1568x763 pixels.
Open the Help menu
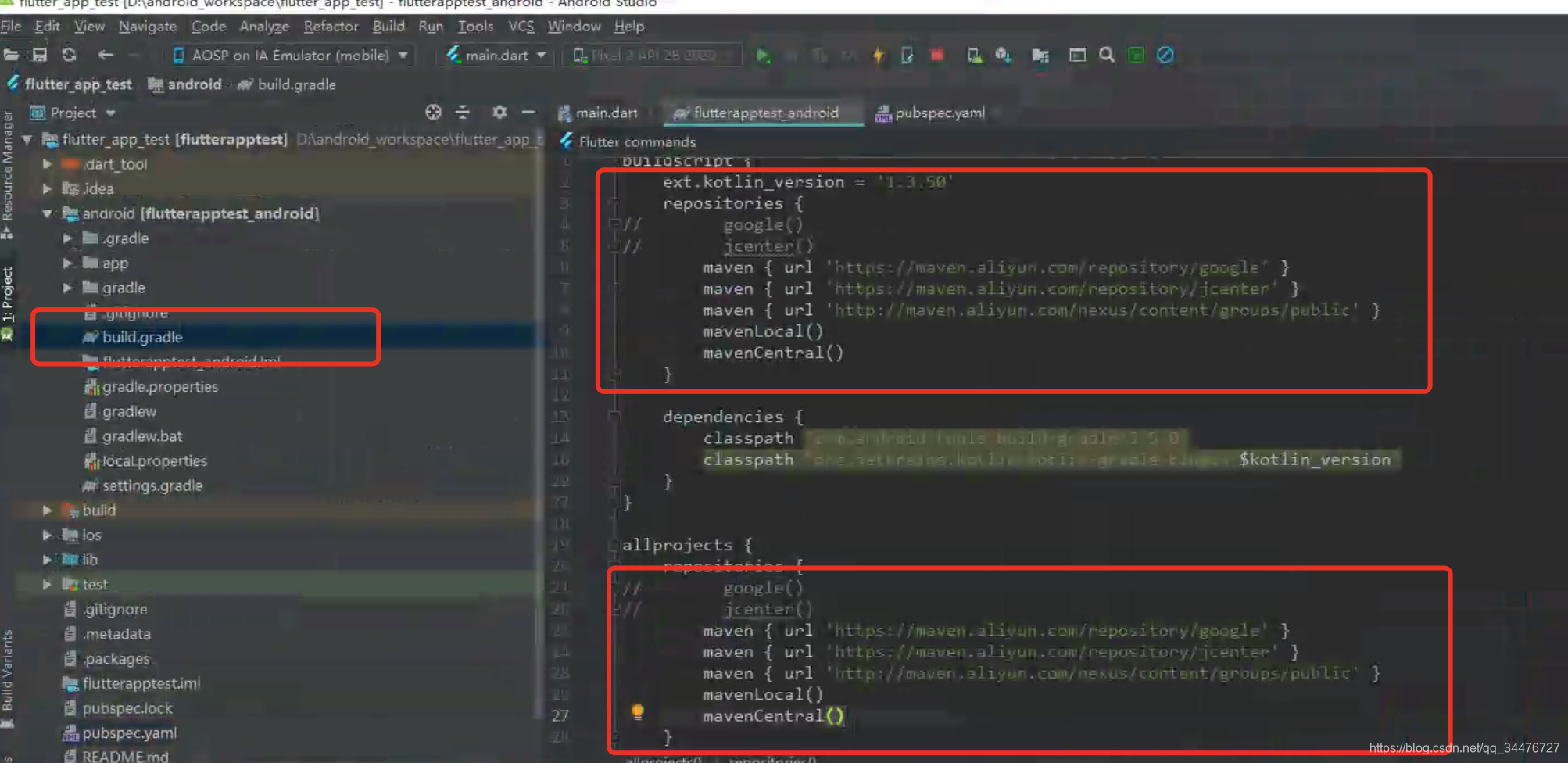tap(629, 26)
